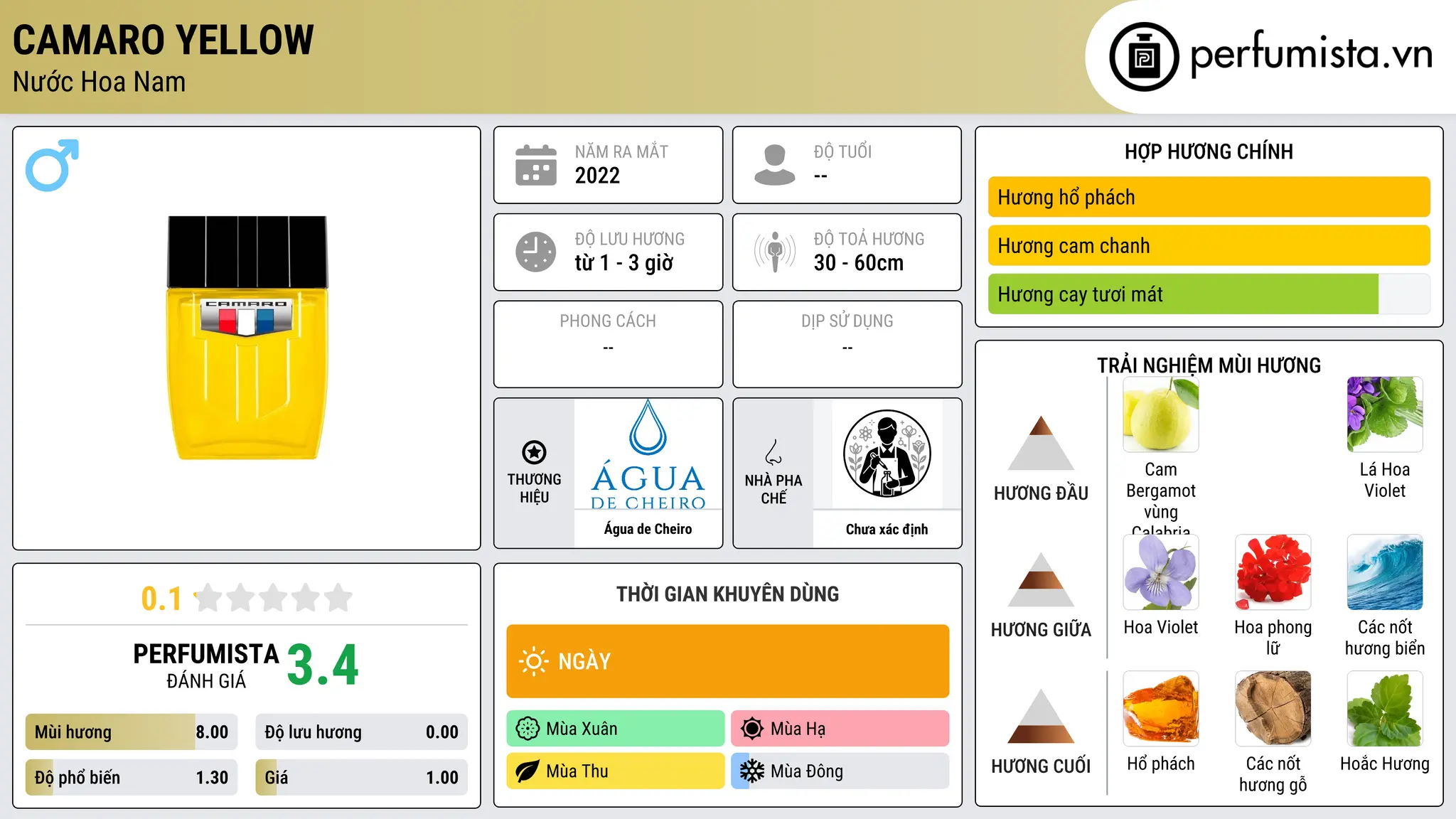Click the nose icon above Nhà pha chế
Screen dimensions: 1456x819
tap(773, 452)
